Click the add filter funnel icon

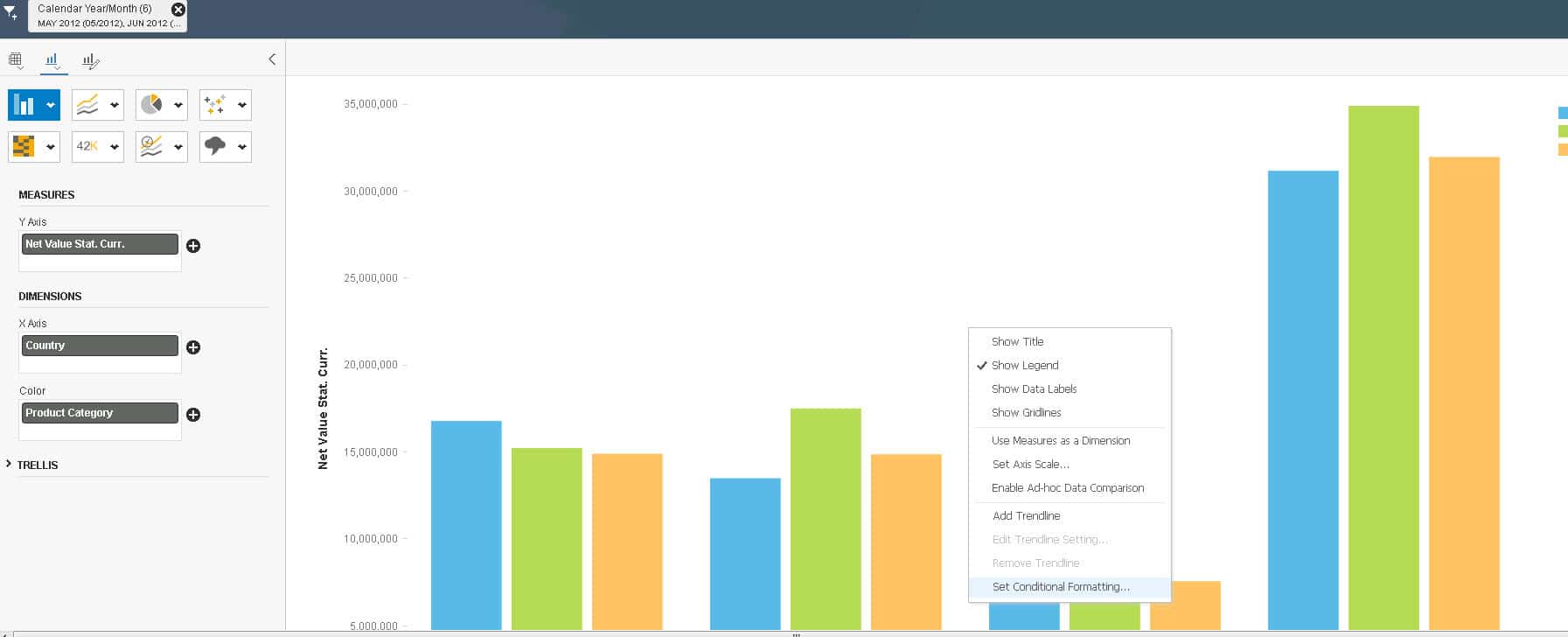point(10,13)
